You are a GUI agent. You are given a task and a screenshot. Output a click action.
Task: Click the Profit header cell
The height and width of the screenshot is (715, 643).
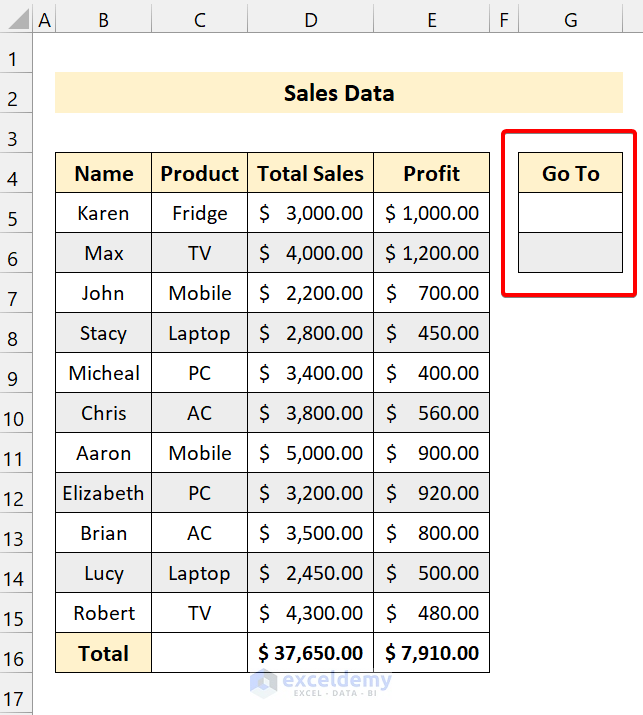pos(431,173)
